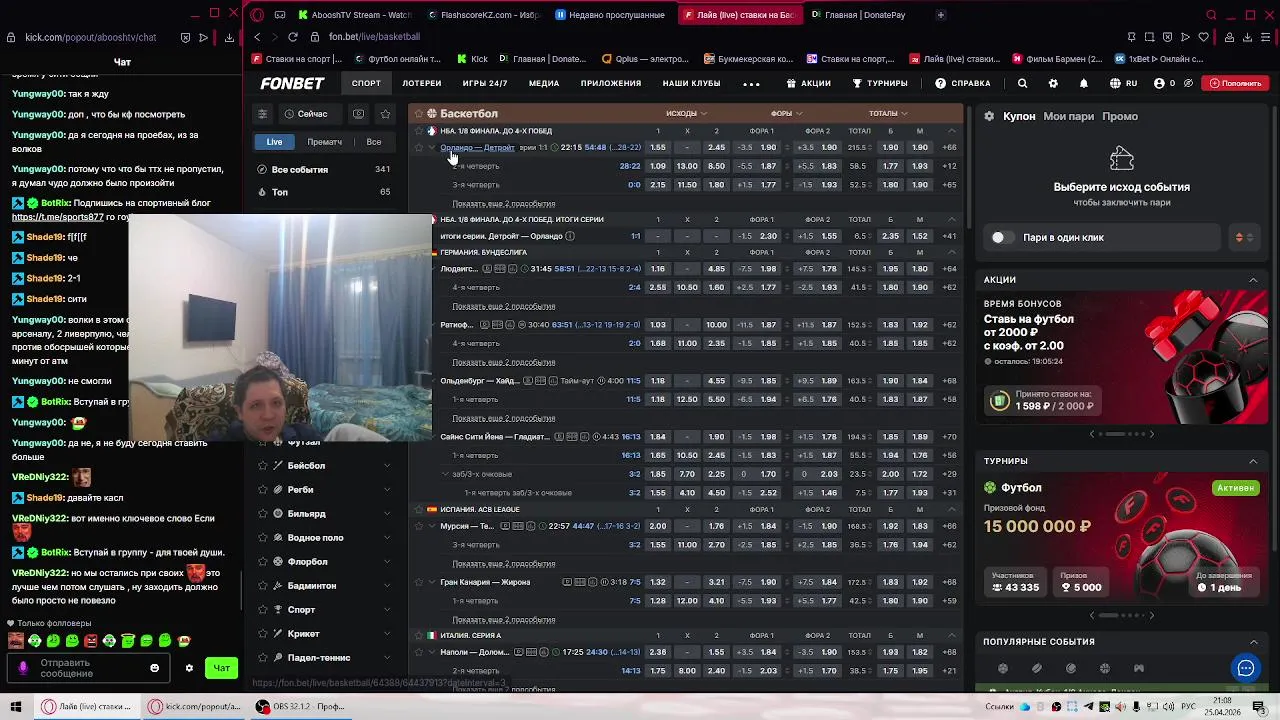The image size is (1280, 720).
Task: Open the Исходы column dropdown
Action: click(687, 114)
